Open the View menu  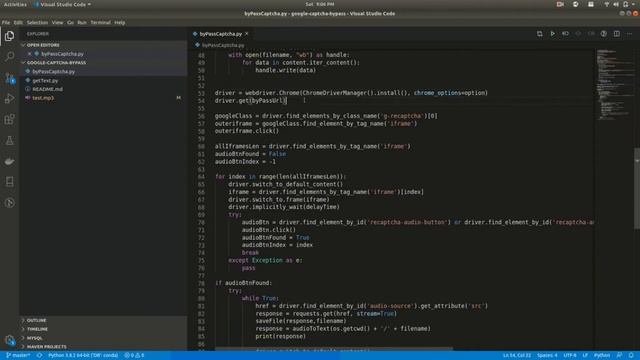pyautogui.click(x=57, y=22)
